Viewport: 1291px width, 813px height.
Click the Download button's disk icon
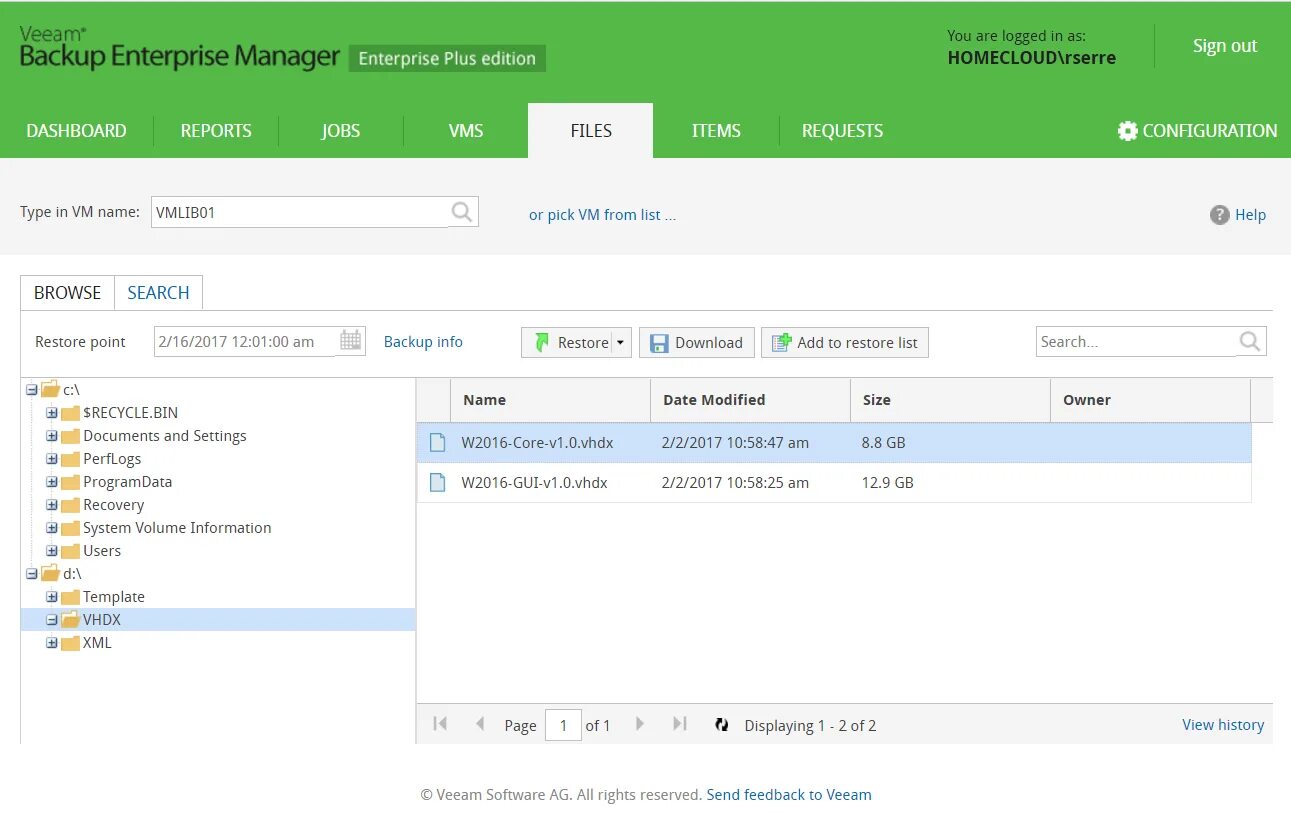coord(660,342)
